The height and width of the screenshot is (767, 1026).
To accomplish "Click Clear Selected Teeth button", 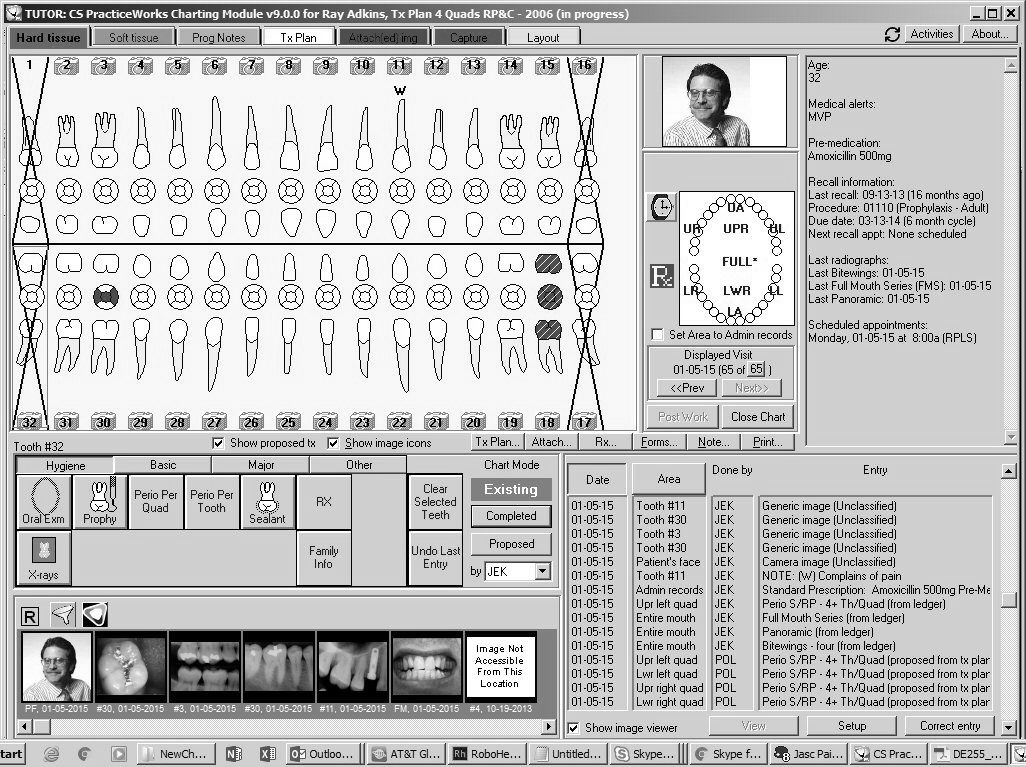I will tap(434, 502).
